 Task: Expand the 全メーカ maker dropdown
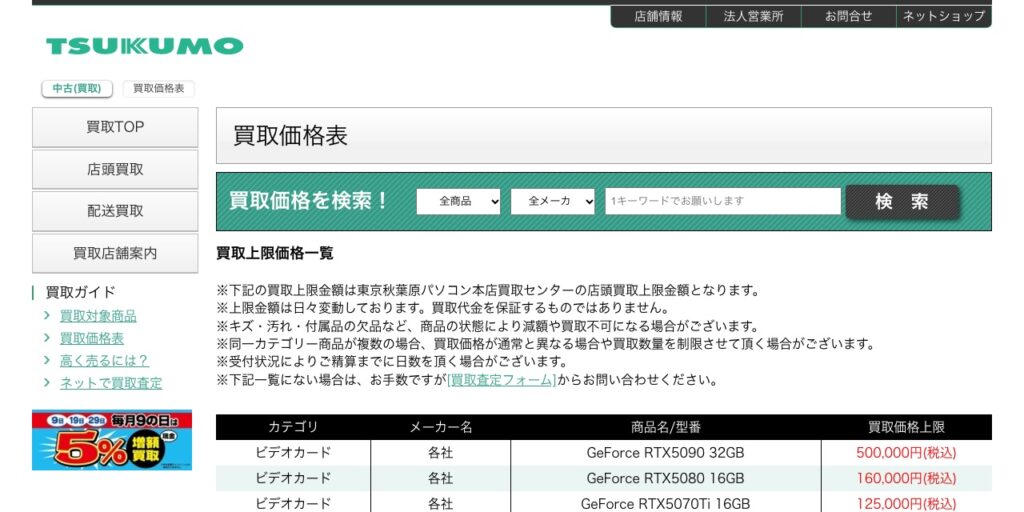coord(552,201)
